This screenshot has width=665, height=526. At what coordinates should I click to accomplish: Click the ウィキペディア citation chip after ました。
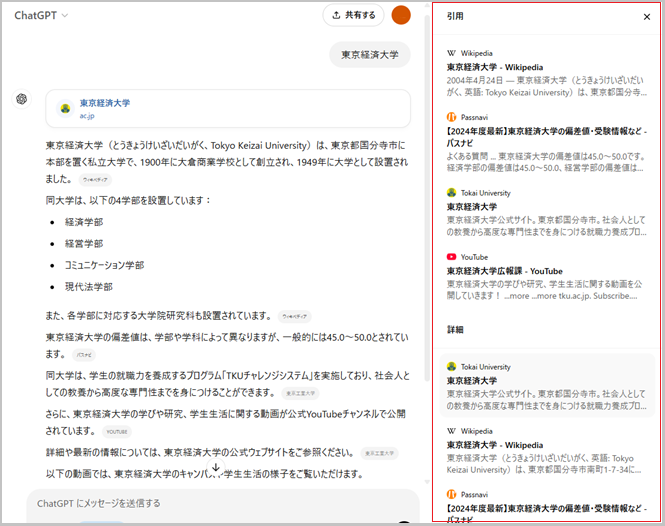95,180
